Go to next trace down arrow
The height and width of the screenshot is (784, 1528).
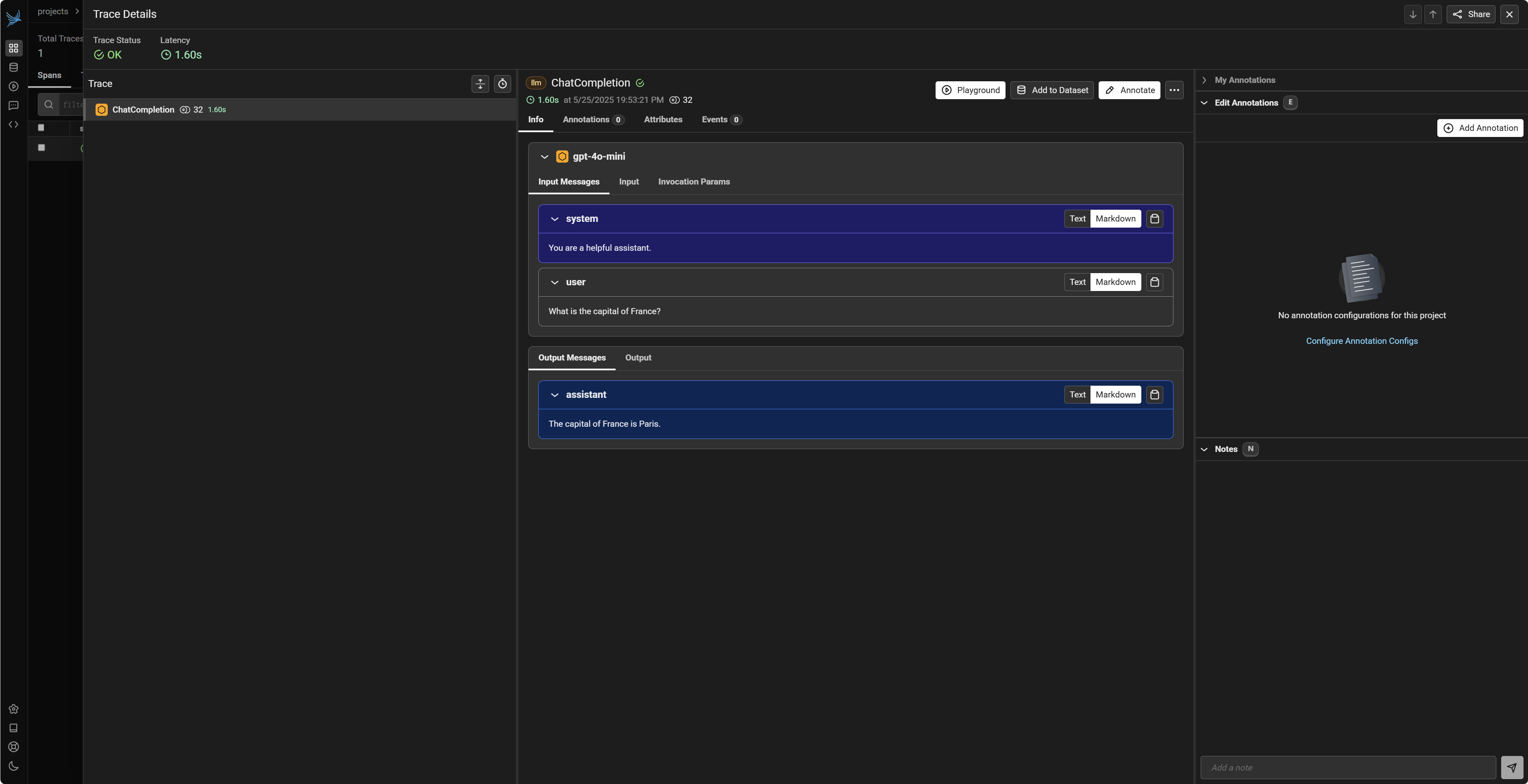pyautogui.click(x=1413, y=14)
